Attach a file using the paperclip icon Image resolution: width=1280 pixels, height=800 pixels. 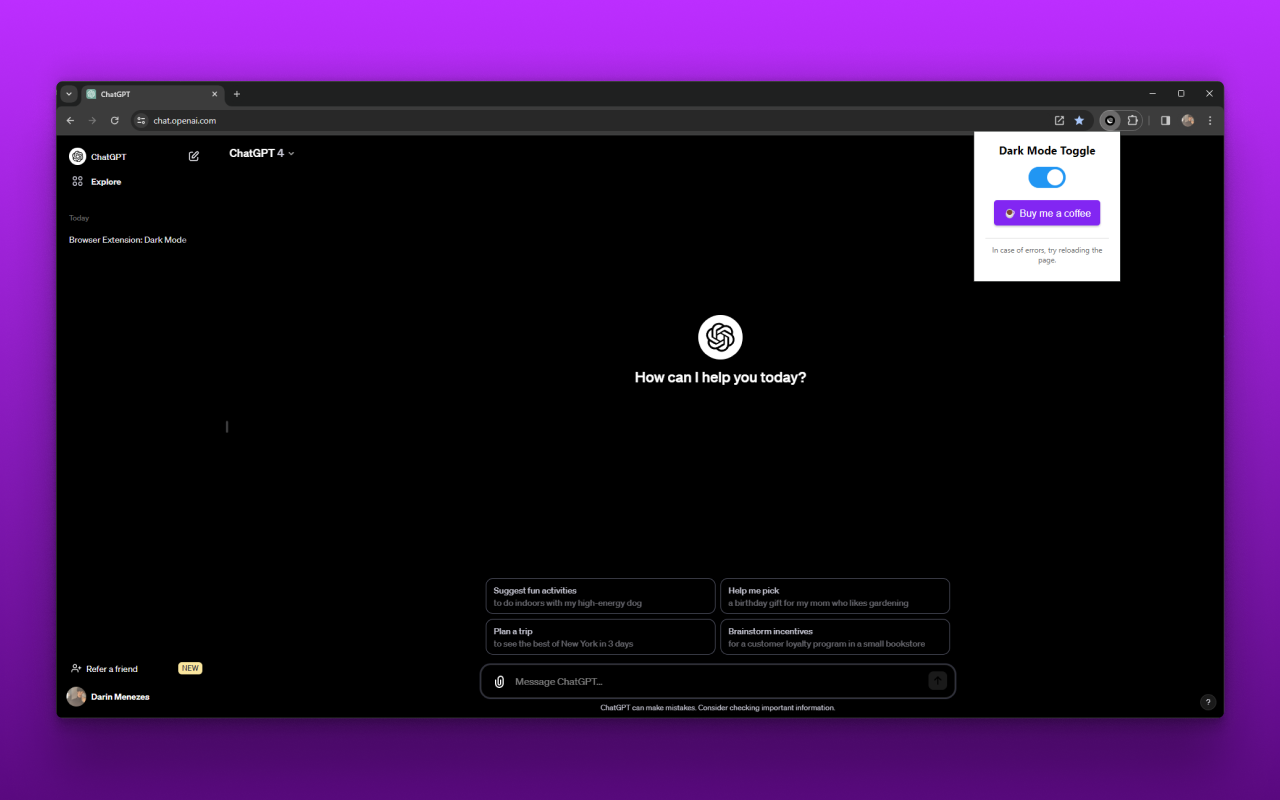499,682
